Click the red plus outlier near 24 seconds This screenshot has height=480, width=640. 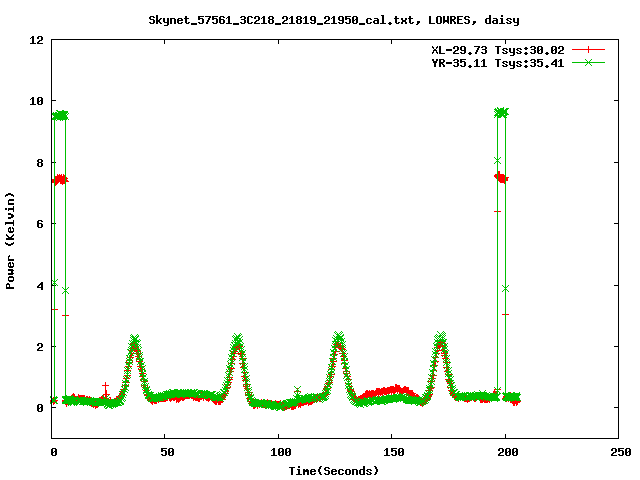105,386
